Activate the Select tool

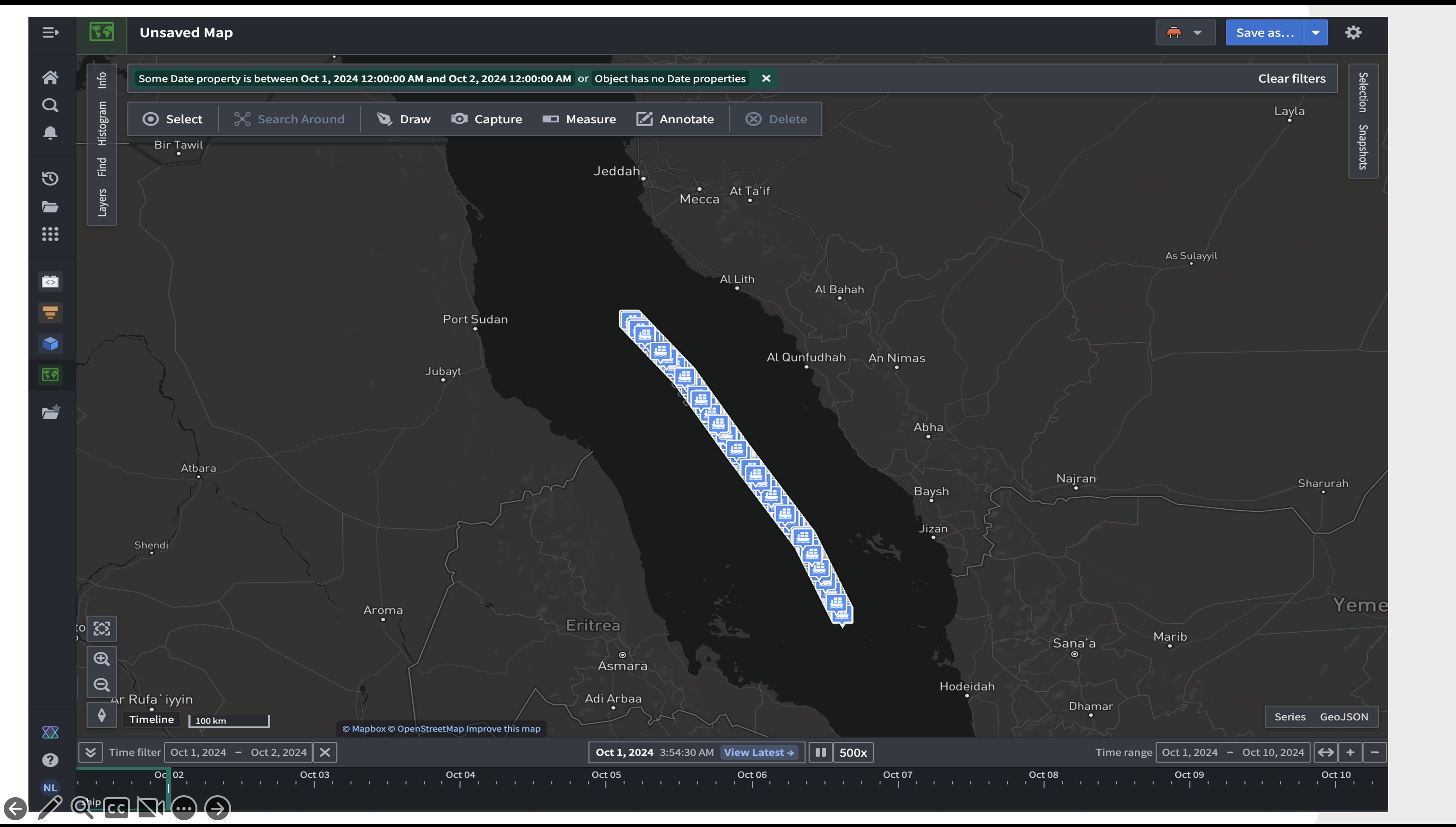(173, 119)
